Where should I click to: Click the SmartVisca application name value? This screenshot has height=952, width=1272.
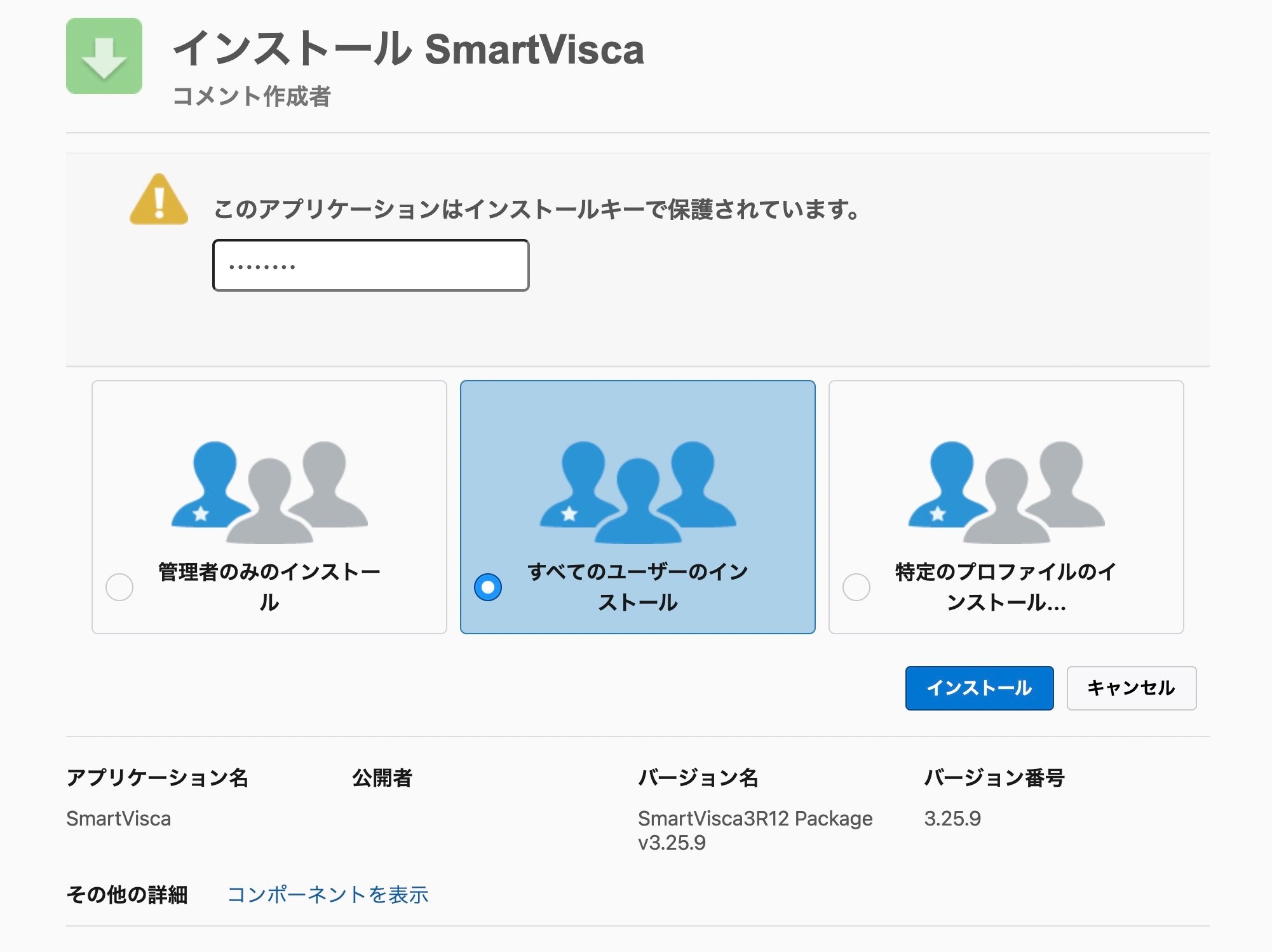(119, 819)
